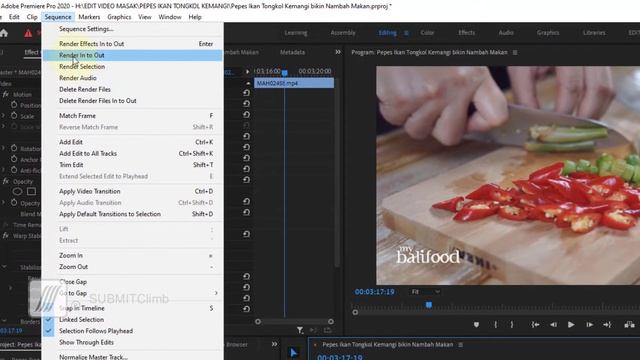The width and height of the screenshot is (640, 360).
Task: Show more panel tabs overflow chevrons
Action: click(x=338, y=52)
